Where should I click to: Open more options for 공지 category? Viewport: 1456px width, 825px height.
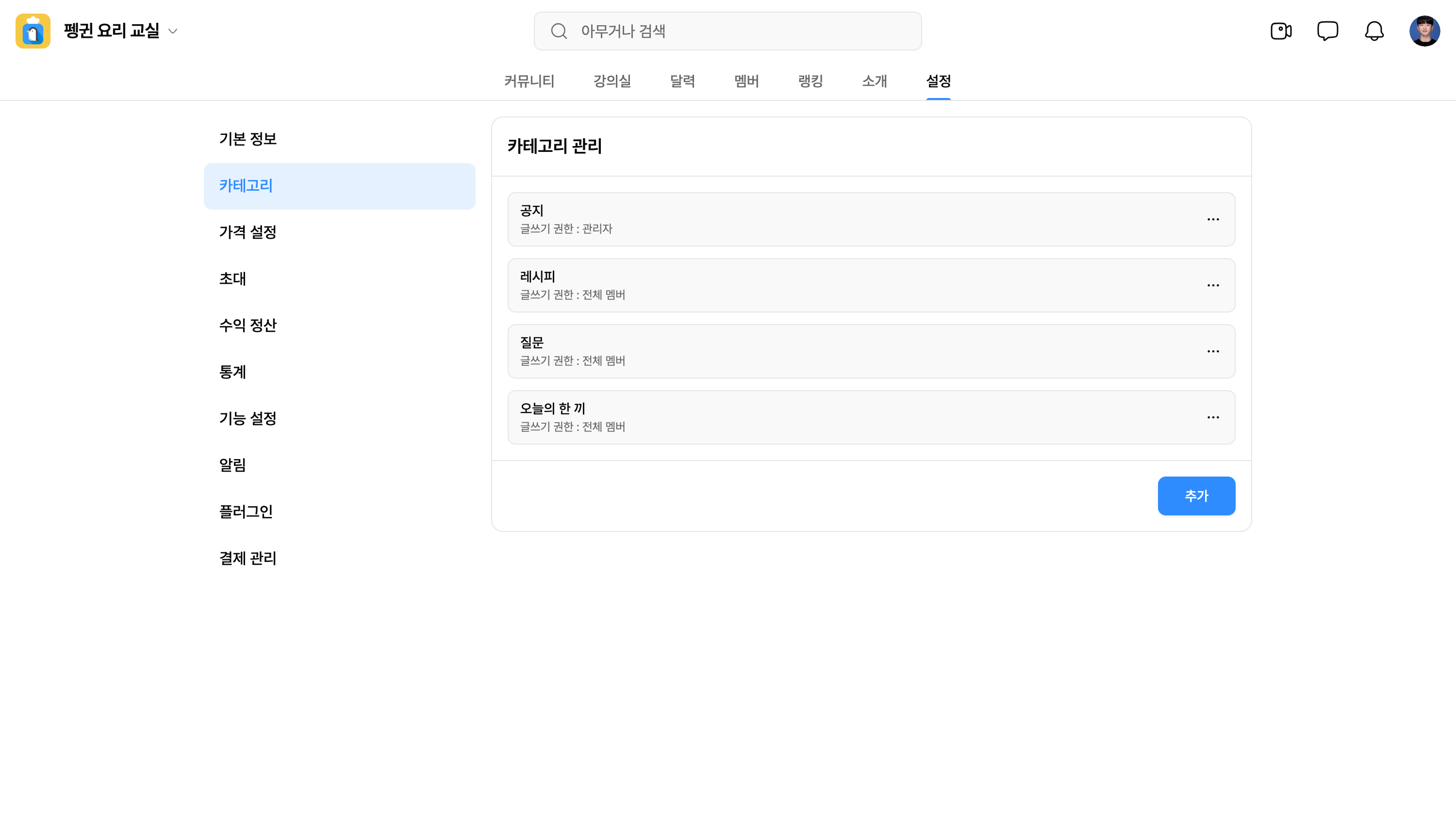coord(1212,219)
